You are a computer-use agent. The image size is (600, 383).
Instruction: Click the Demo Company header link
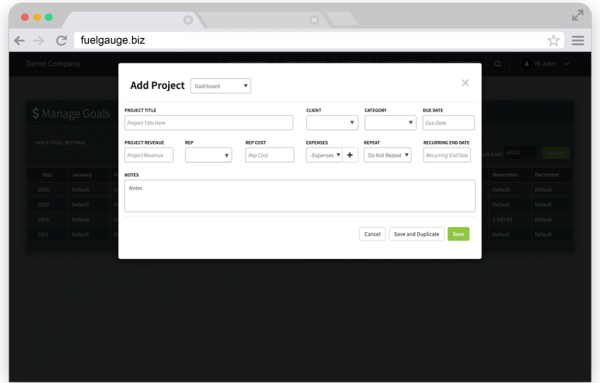[x=53, y=64]
